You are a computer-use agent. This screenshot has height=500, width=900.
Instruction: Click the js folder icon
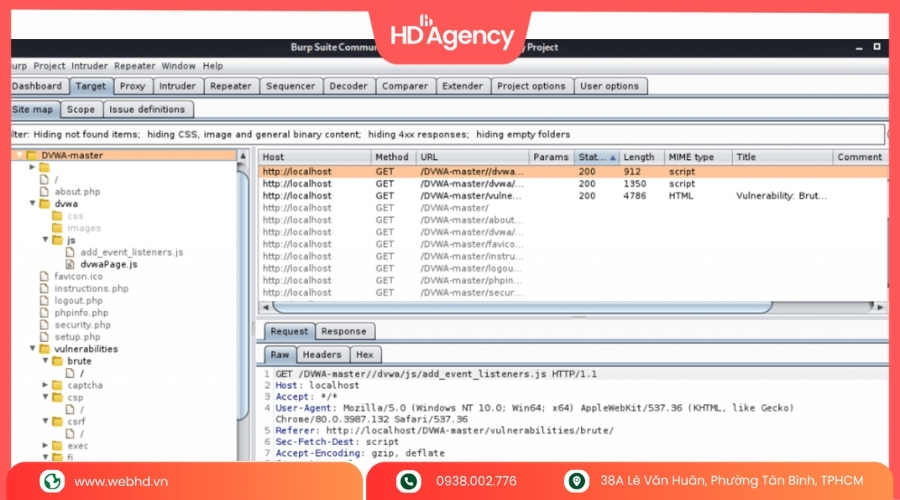(57, 240)
